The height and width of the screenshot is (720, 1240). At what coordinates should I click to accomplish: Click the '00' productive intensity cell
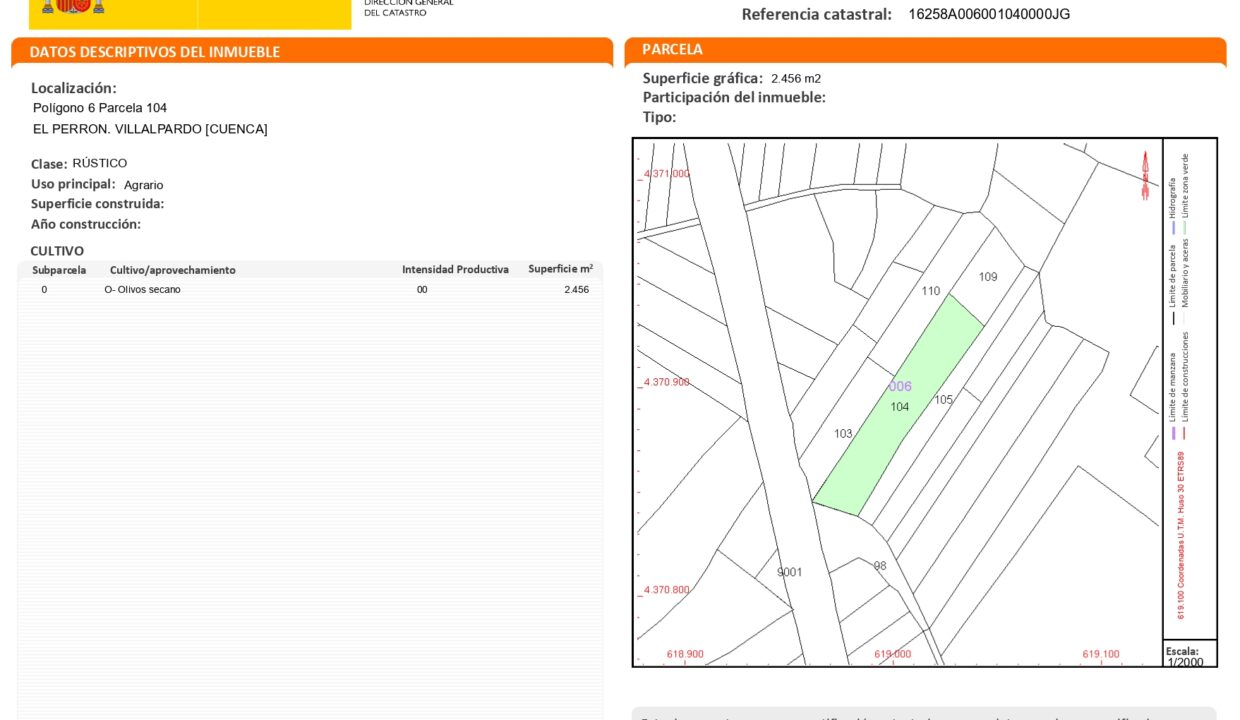[x=422, y=290]
